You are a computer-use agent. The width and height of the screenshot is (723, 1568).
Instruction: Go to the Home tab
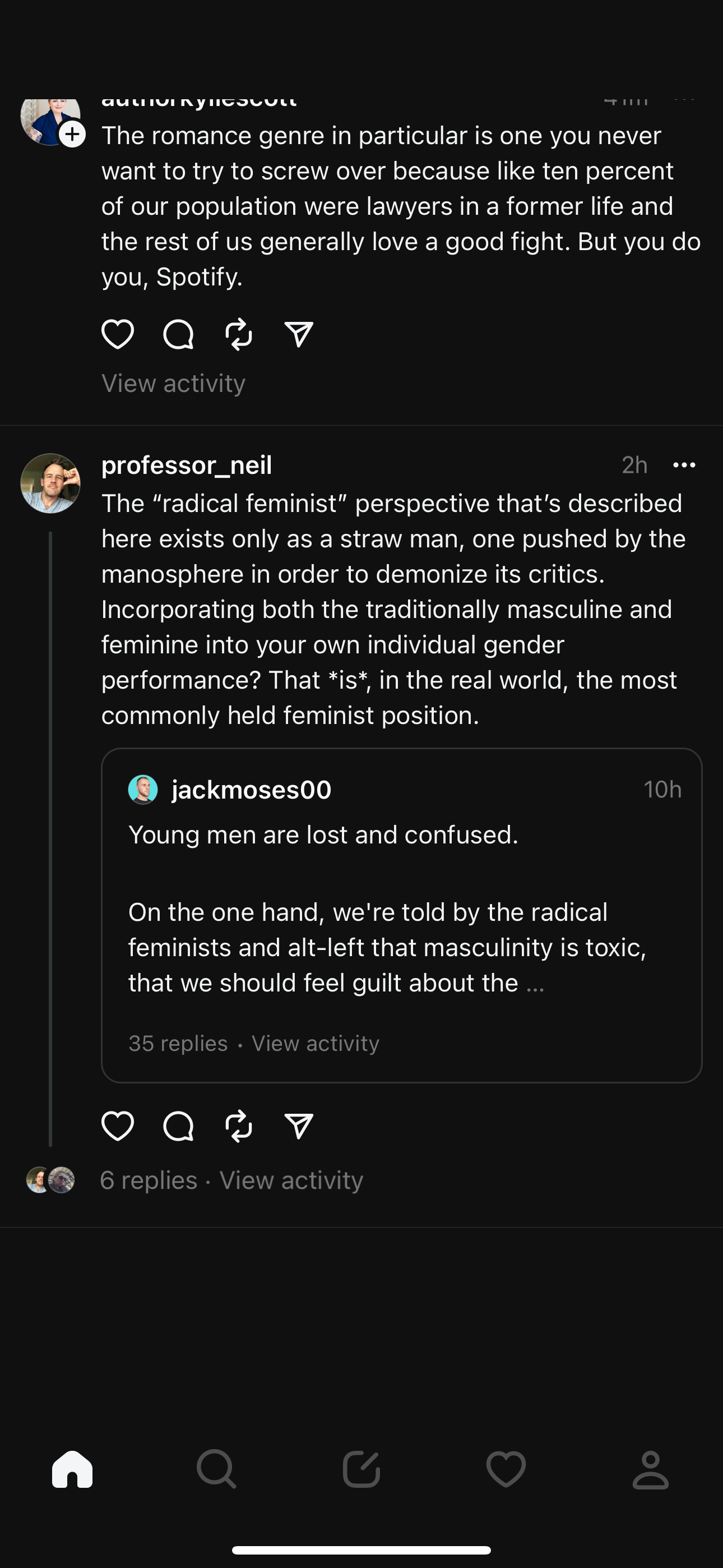click(x=72, y=1469)
